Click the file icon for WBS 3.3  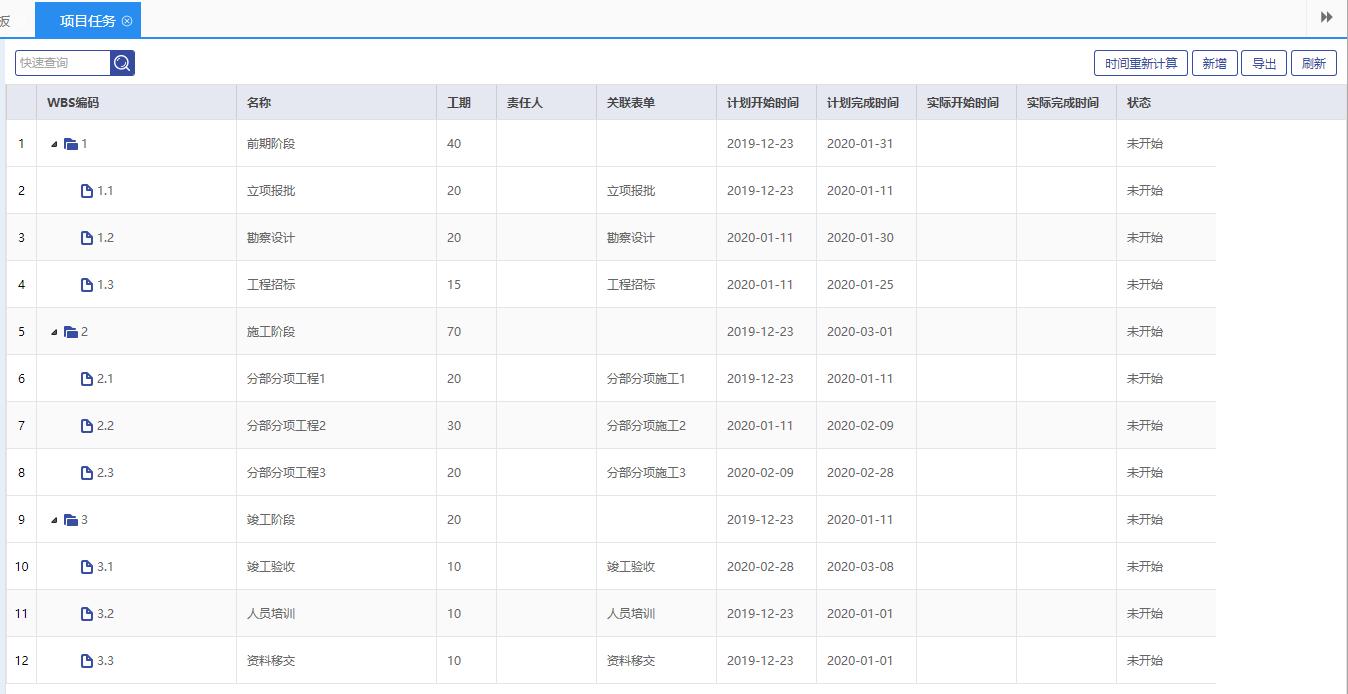(87, 661)
